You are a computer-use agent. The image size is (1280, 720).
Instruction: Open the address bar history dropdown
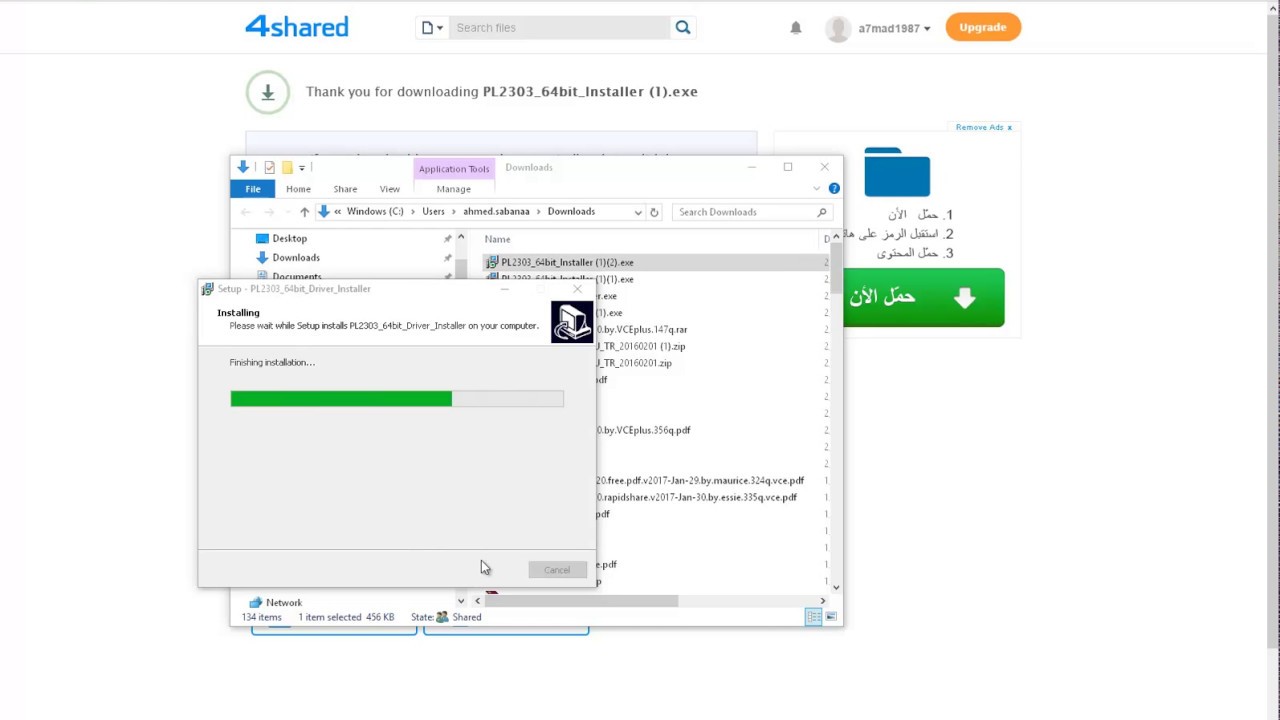tap(638, 212)
